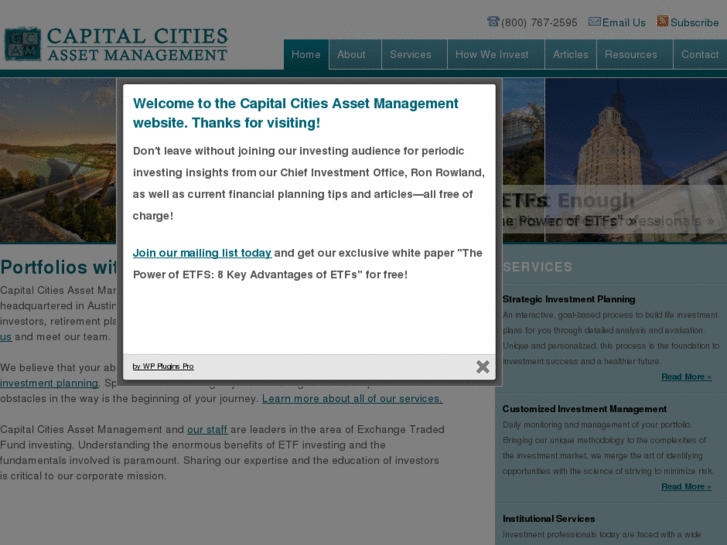Click the Email Us link
727x545 pixels.
coord(624,23)
